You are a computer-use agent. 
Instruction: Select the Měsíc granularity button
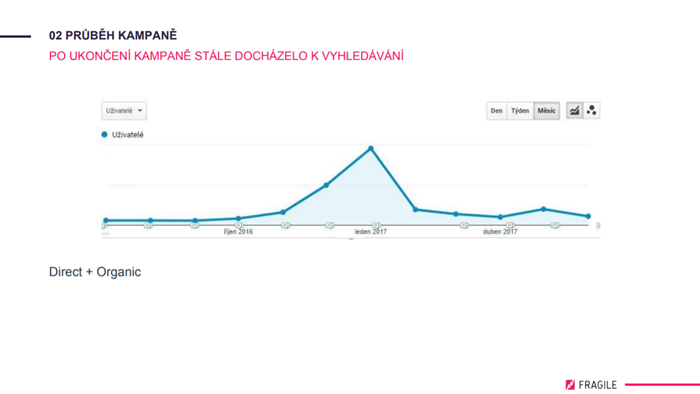click(x=546, y=111)
